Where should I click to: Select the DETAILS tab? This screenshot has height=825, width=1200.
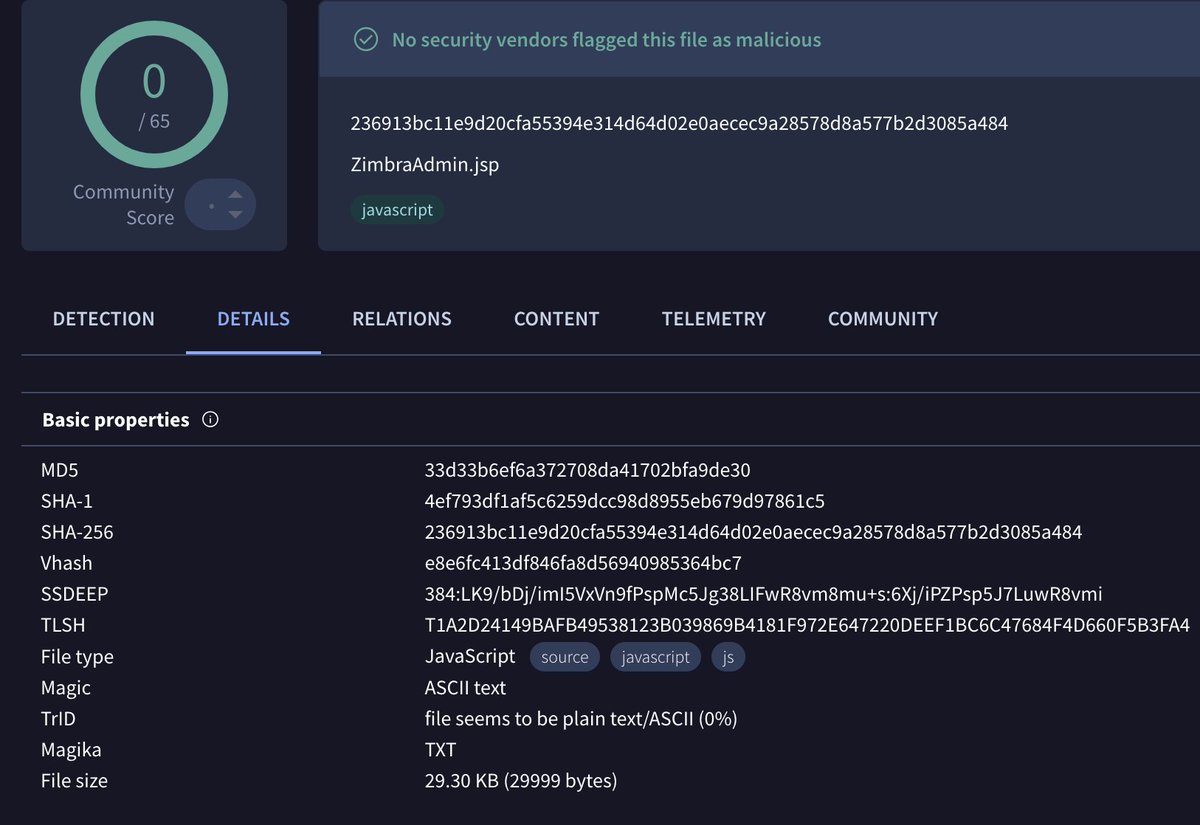point(253,319)
